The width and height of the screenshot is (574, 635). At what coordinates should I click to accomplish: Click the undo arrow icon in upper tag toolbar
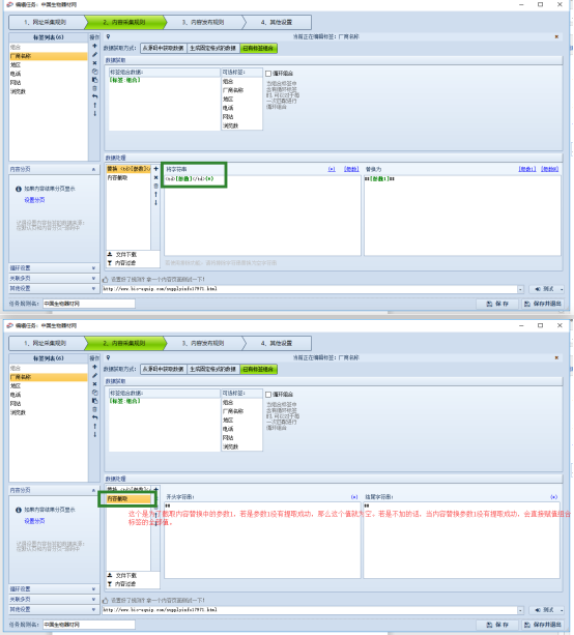pos(95,96)
